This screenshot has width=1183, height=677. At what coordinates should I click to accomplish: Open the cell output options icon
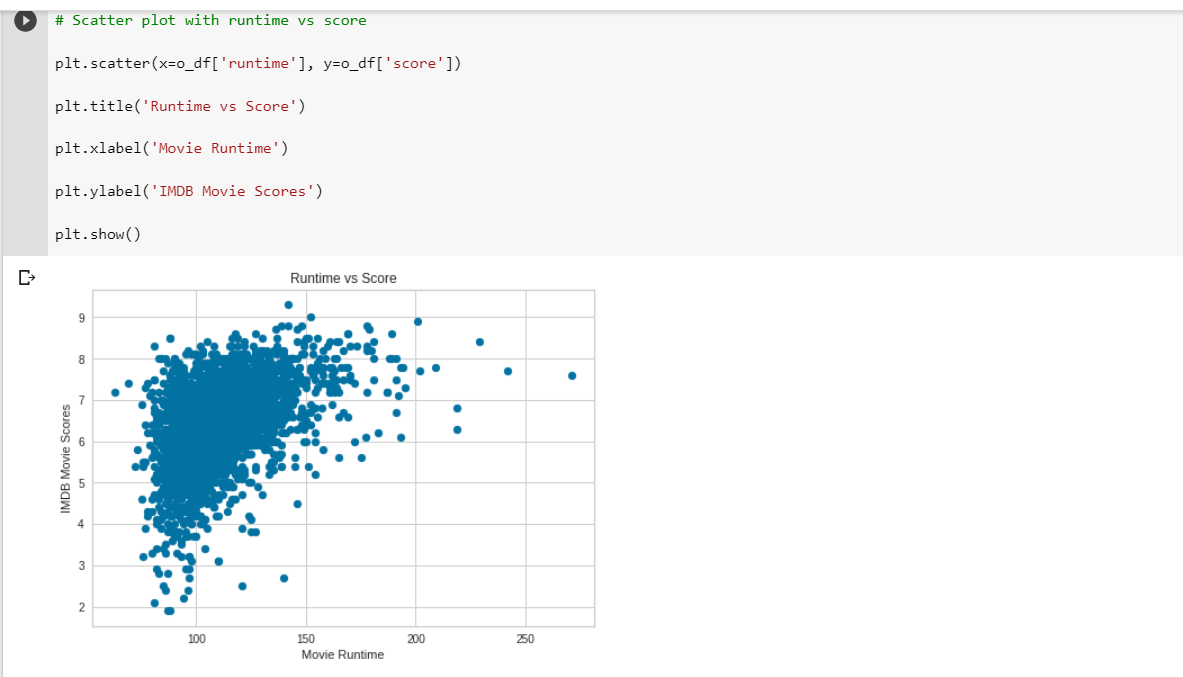click(x=26, y=278)
